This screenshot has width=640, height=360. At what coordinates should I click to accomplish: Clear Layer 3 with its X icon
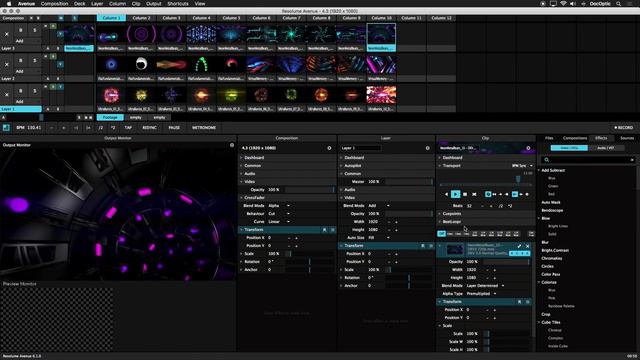[7, 34]
